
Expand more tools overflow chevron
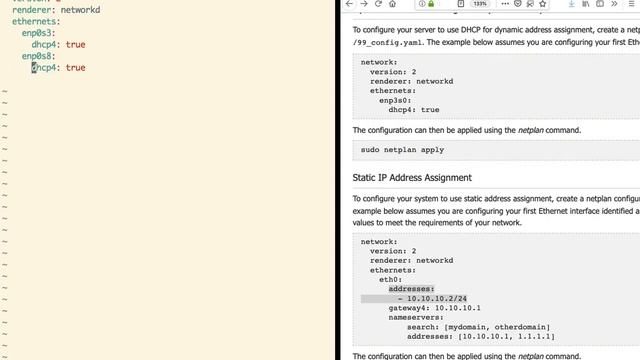(x=614, y=4)
